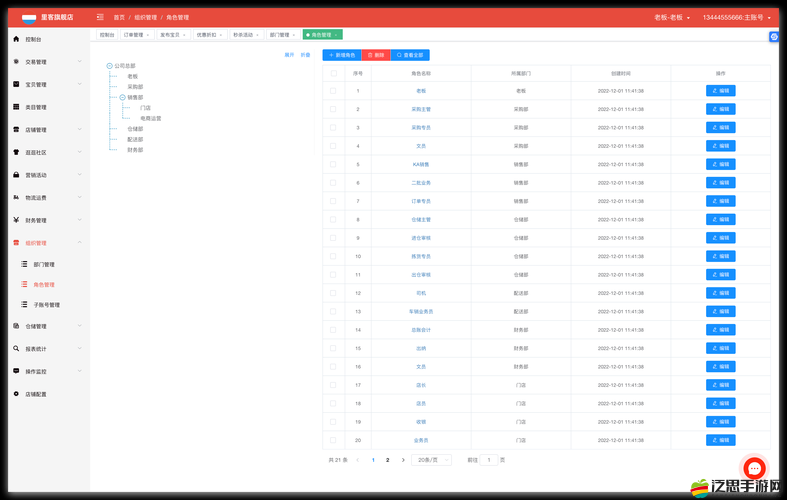Select the checkbox for row 5 KA销售

pyautogui.click(x=333, y=164)
